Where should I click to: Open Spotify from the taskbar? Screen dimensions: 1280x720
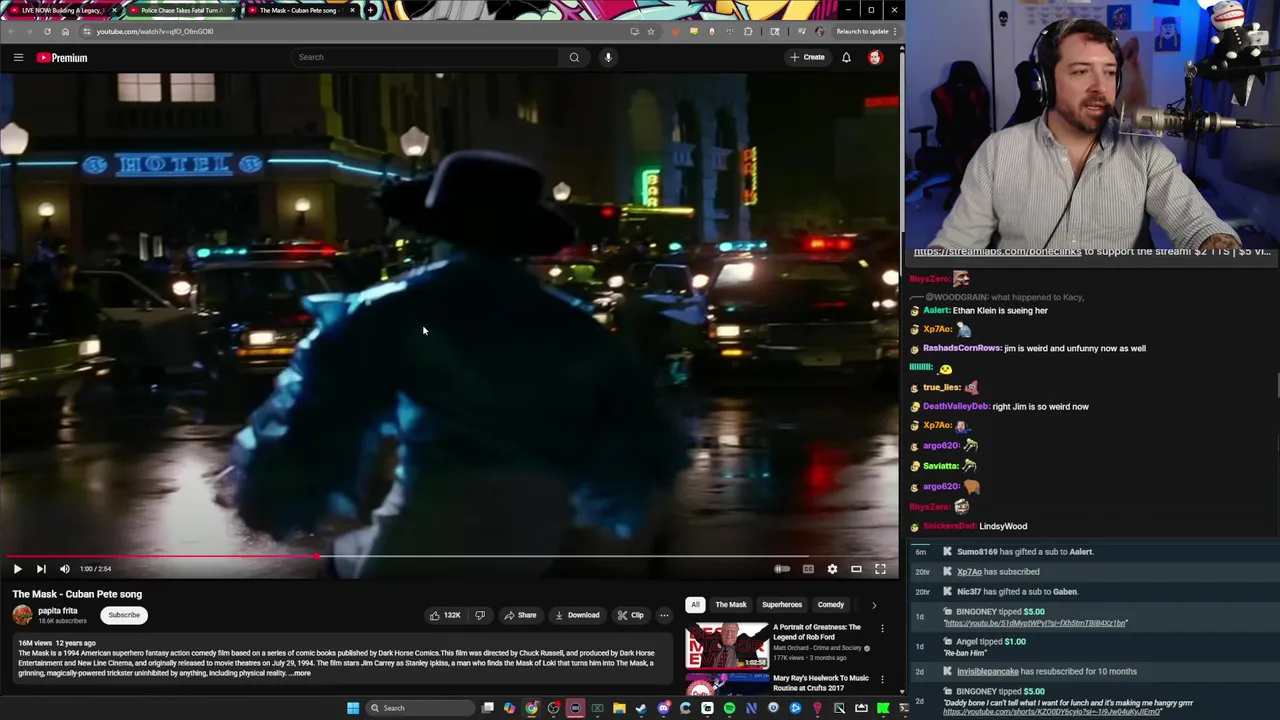point(729,708)
